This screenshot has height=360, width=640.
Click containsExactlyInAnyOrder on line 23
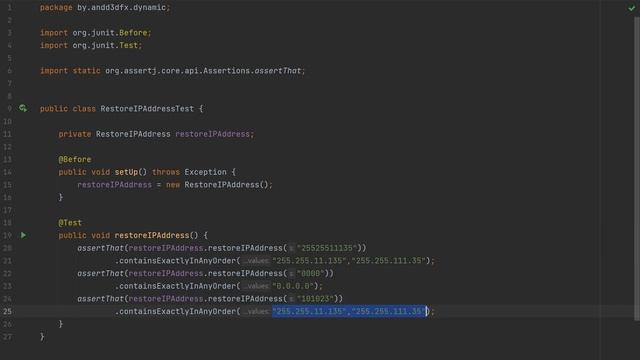pos(178,286)
